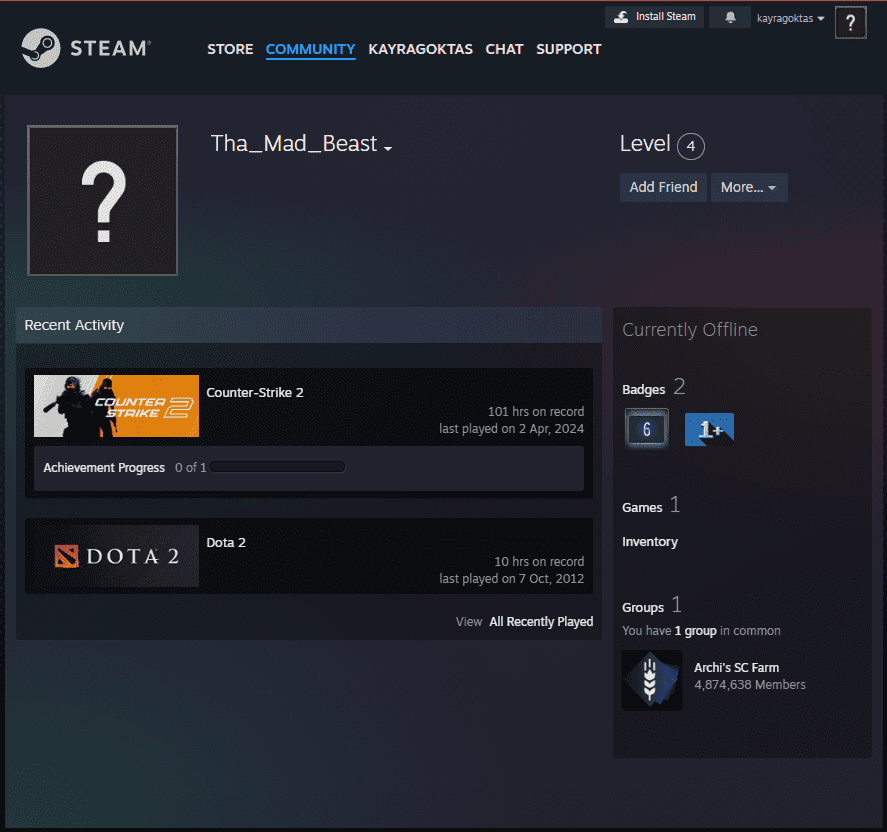
Task: Open Counter-Strike 2 game banner
Action: tap(117, 406)
